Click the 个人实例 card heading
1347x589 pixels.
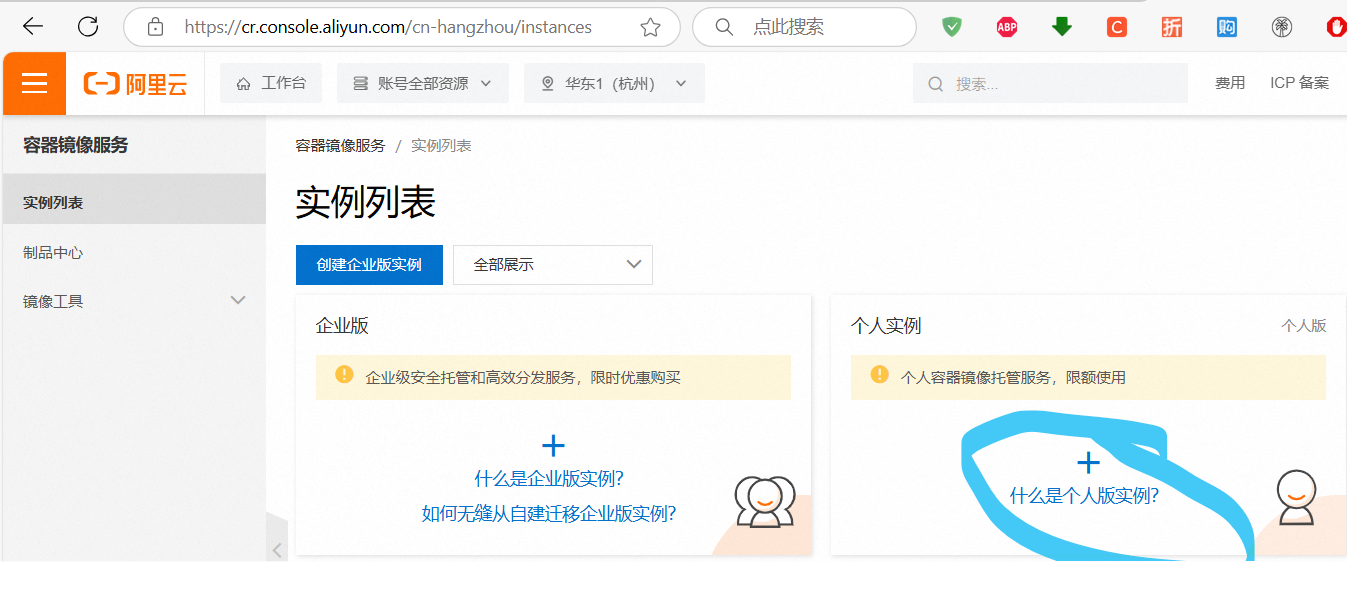[886, 326]
